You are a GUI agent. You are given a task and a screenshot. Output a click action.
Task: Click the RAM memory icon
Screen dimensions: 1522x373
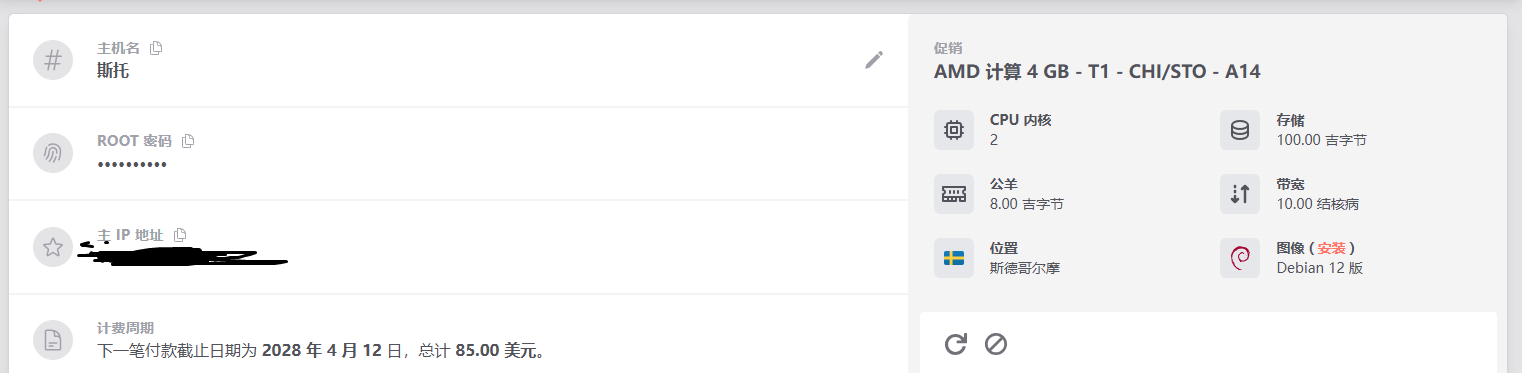click(954, 194)
